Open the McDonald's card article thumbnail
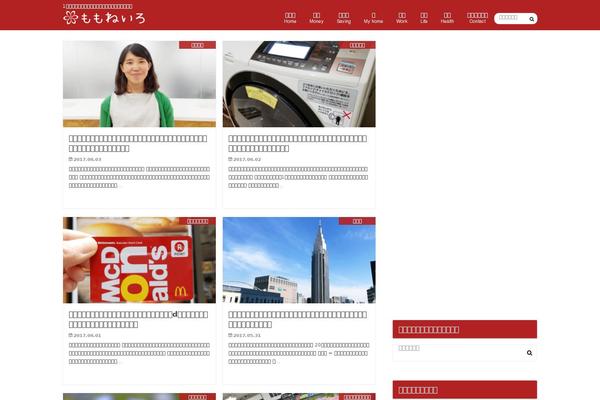 [x=139, y=260]
